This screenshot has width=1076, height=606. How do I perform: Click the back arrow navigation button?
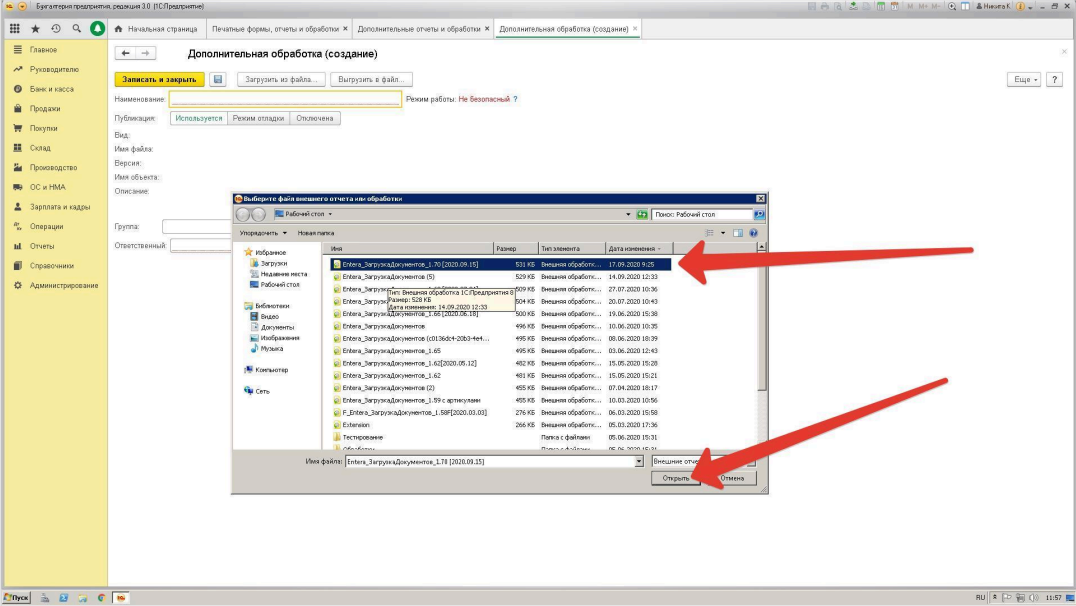(x=125, y=53)
